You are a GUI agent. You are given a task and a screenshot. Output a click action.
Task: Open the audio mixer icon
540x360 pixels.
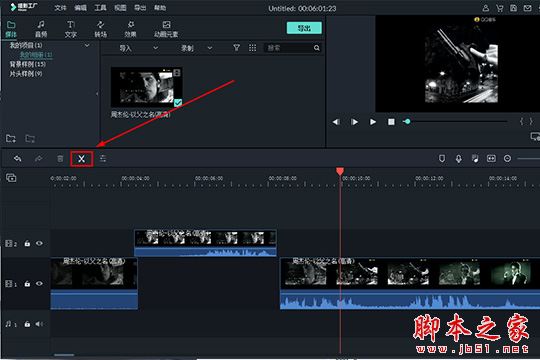coord(475,158)
